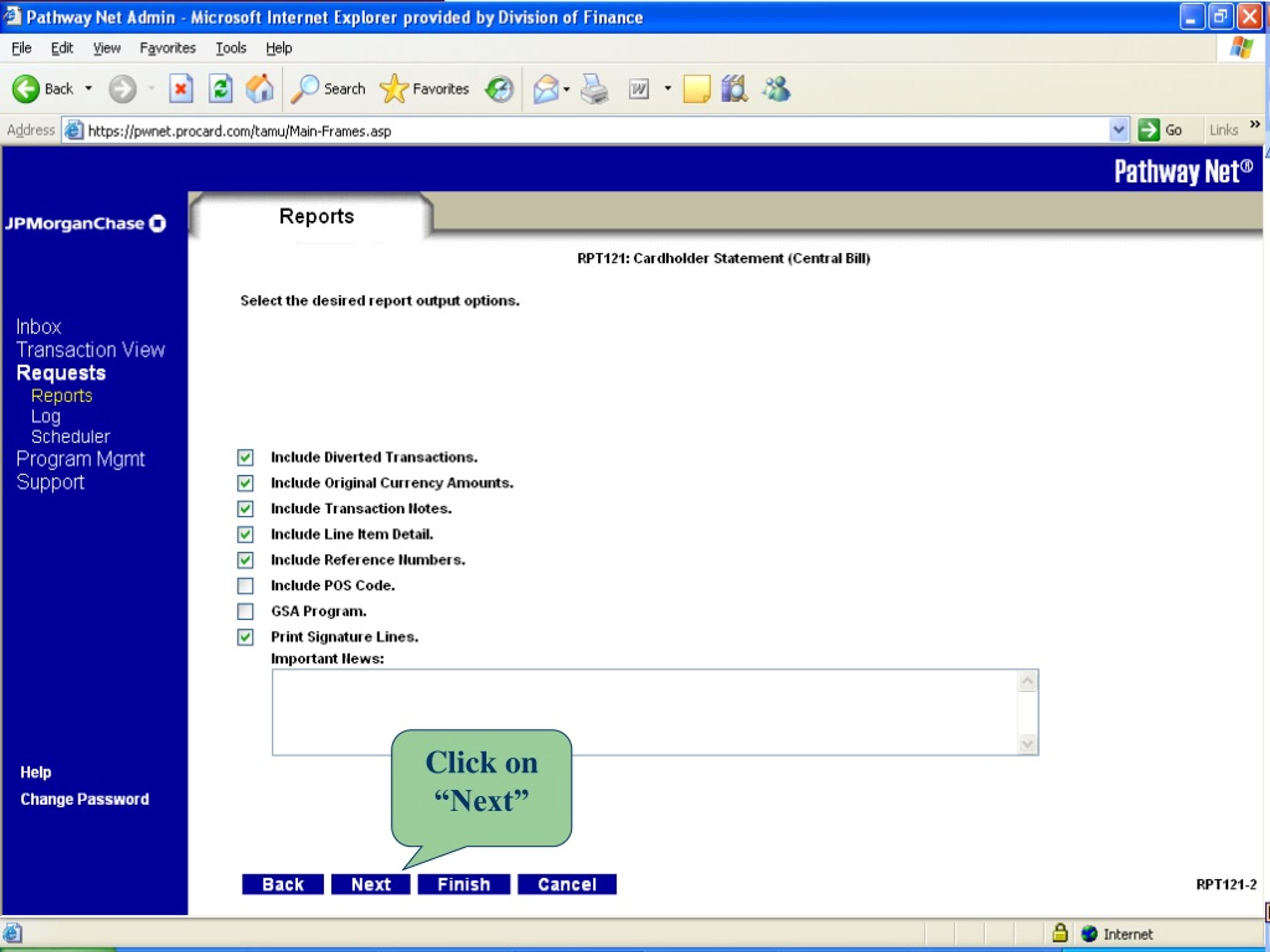Check the GSA Program option
The image size is (1270, 952).
(x=245, y=612)
